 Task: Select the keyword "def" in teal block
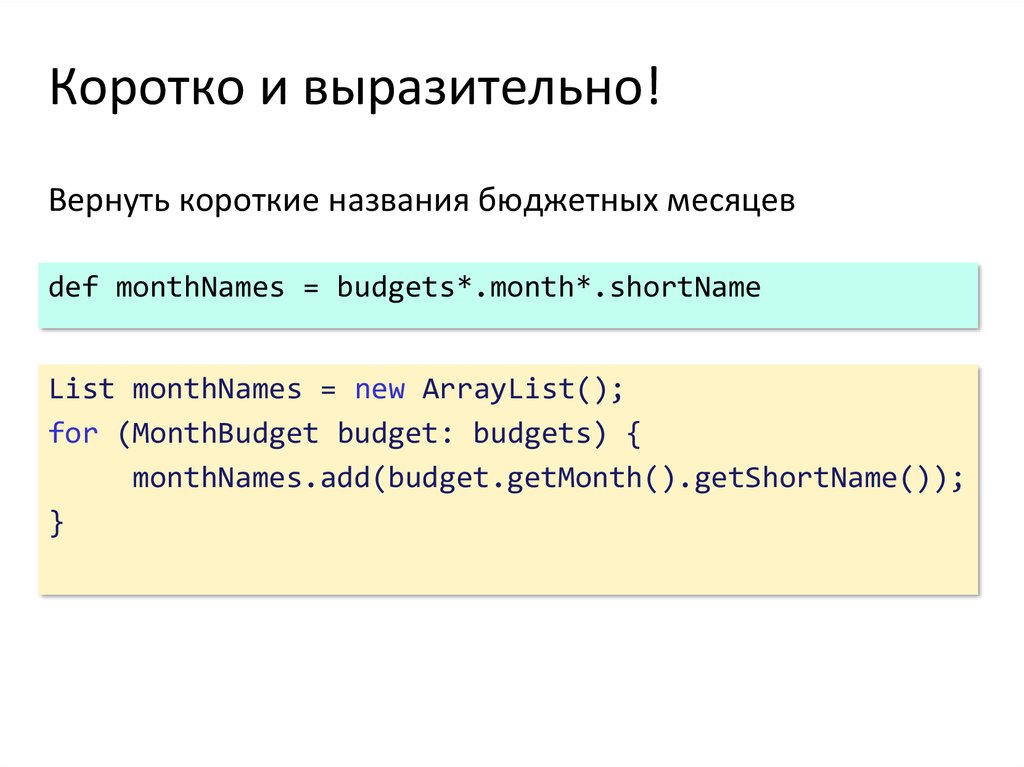coord(73,287)
